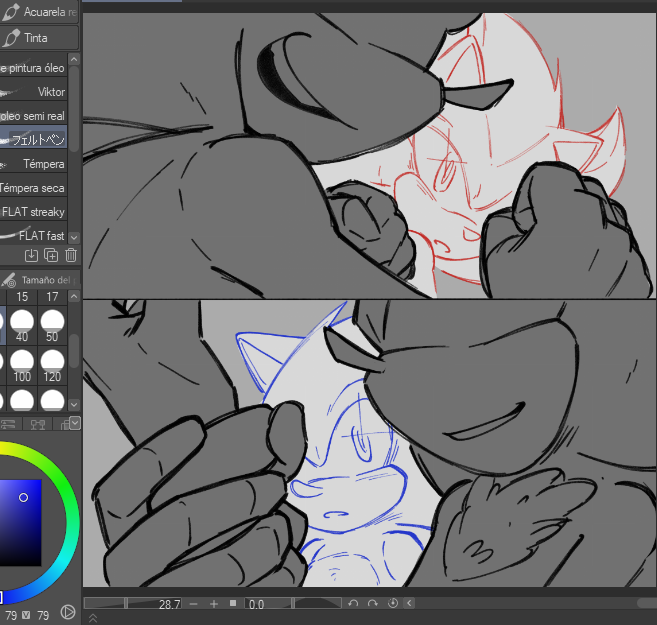Click the 28.7 zoom value field

coord(169,604)
